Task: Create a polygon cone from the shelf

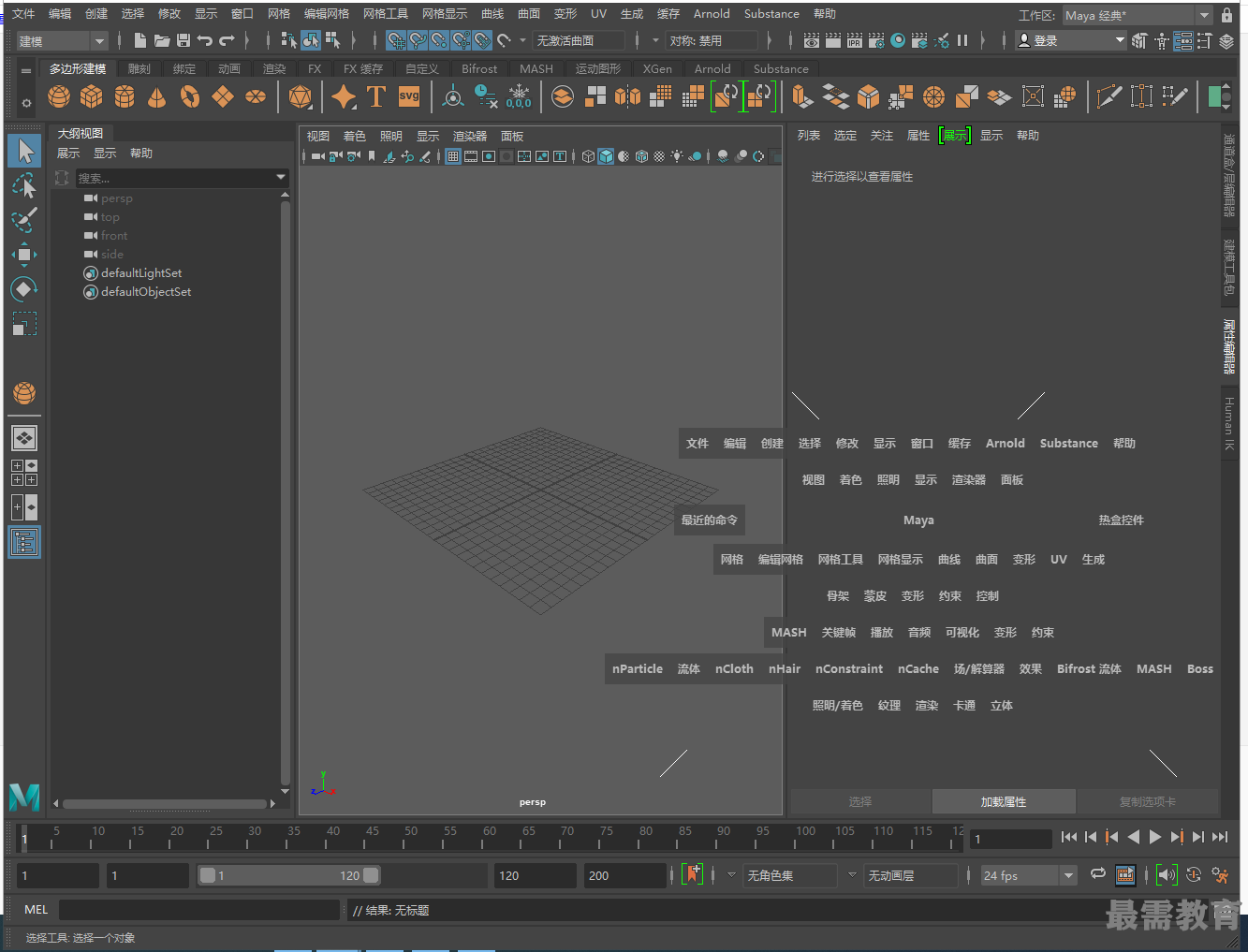Action: click(157, 96)
